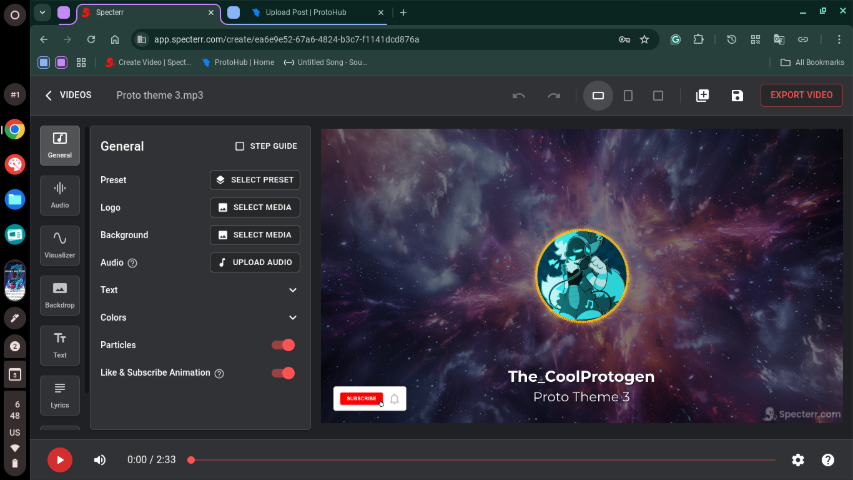Image resolution: width=853 pixels, height=480 pixels.
Task: Open the player settings gear
Action: (797, 460)
